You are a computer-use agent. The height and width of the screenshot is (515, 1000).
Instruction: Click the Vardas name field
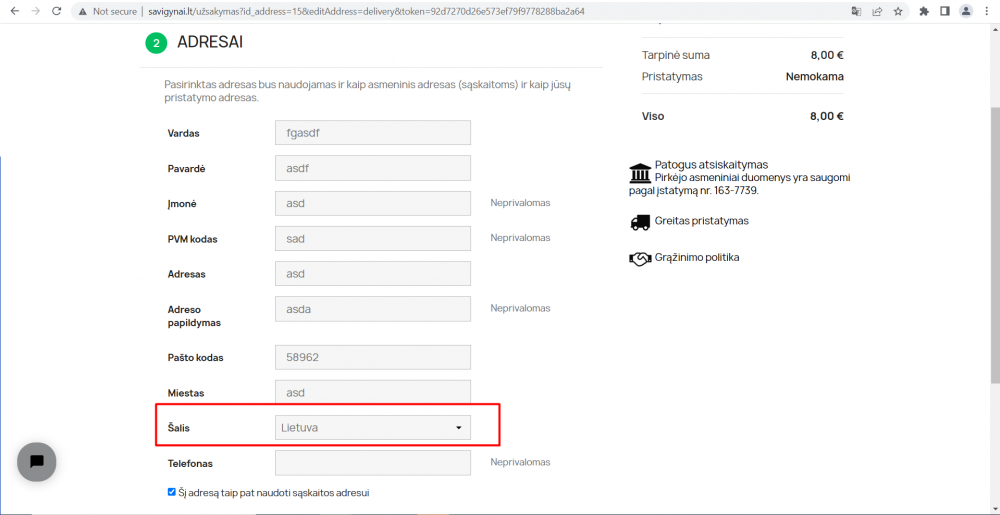point(373,133)
